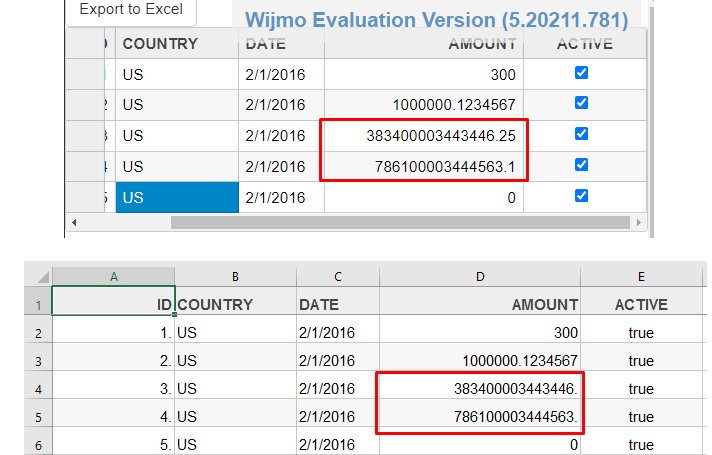Select grid date cell in 300 row

(282, 74)
